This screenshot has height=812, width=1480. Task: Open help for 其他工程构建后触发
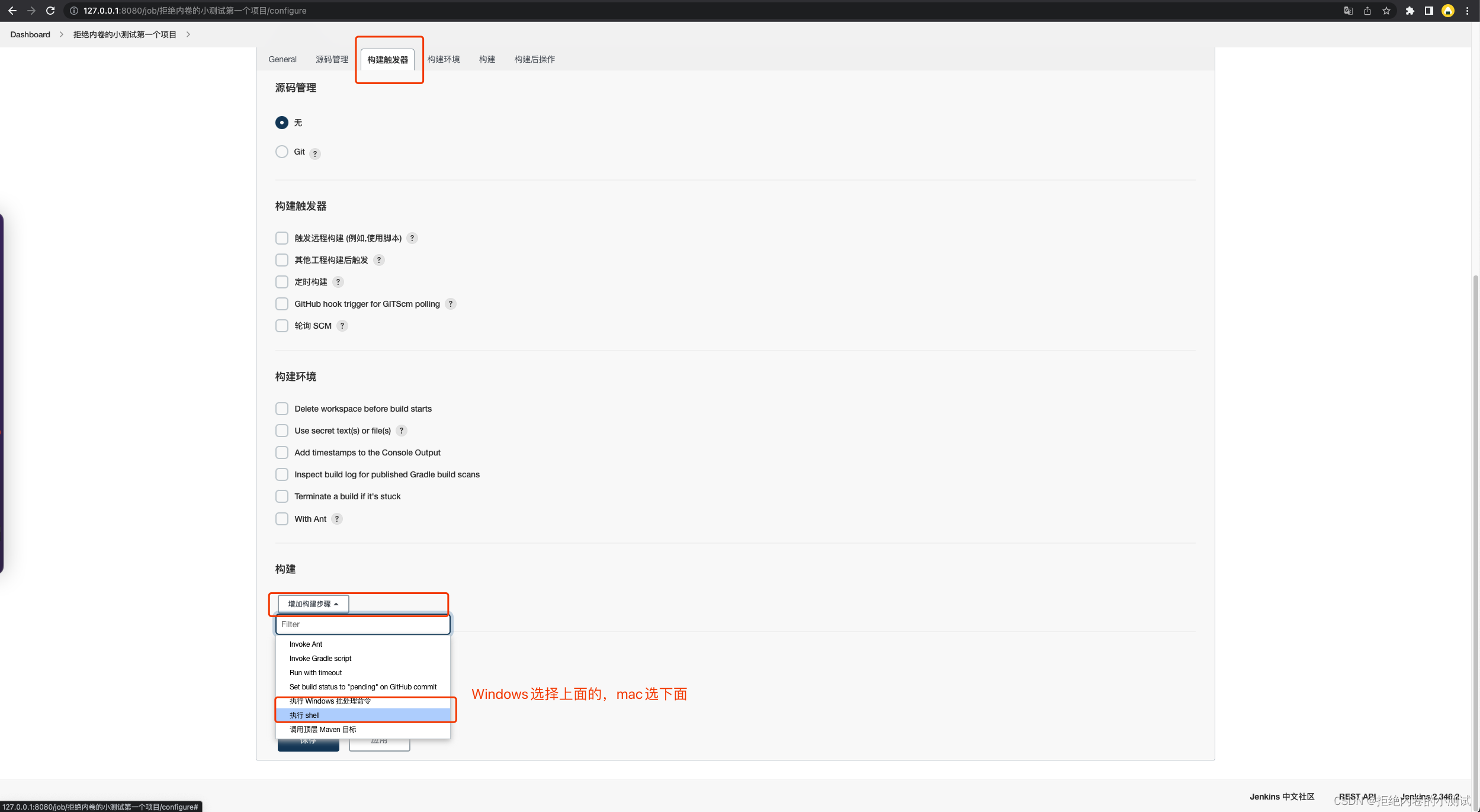point(379,260)
